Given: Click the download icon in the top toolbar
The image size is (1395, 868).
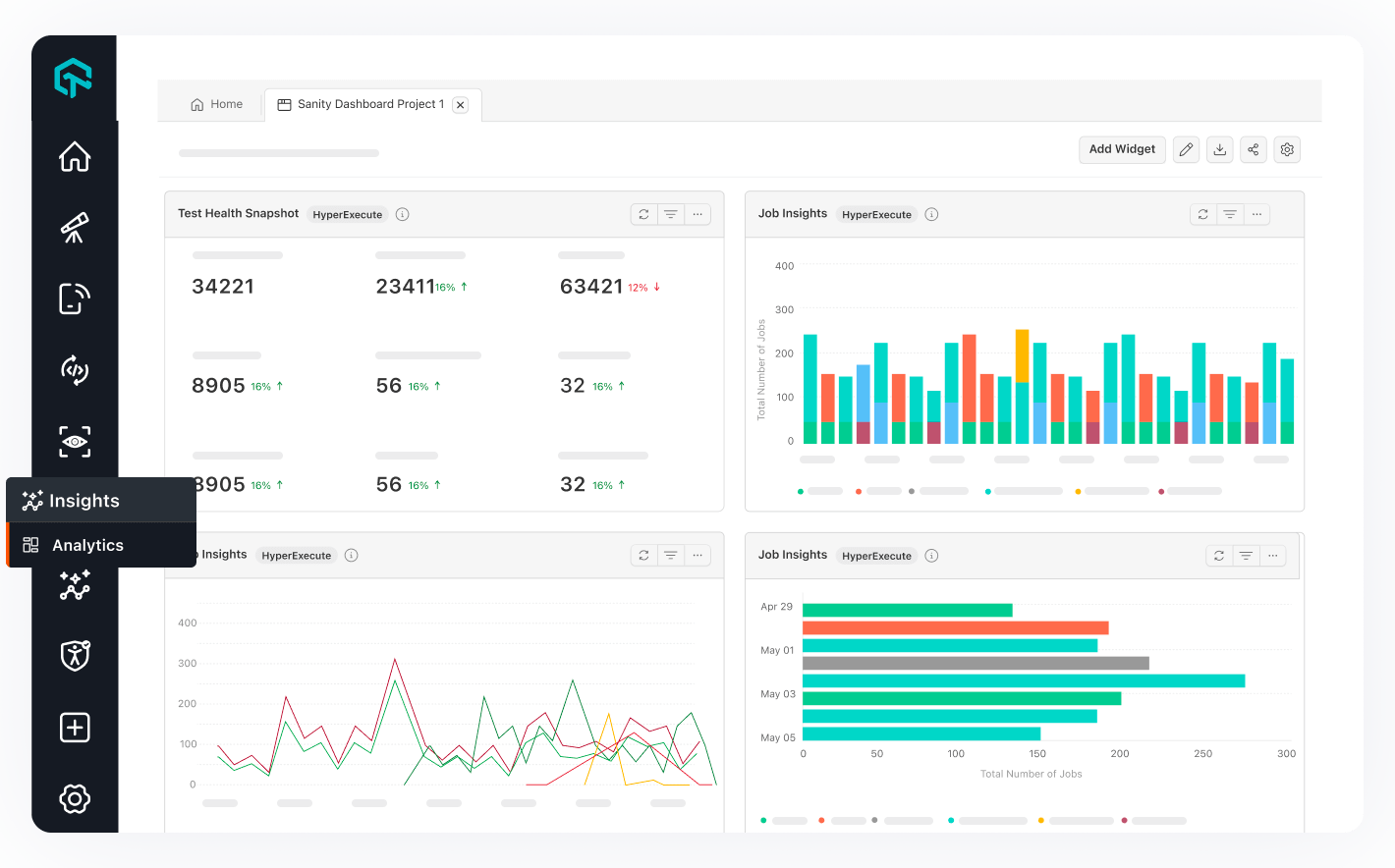Looking at the screenshot, I should coord(1219,149).
